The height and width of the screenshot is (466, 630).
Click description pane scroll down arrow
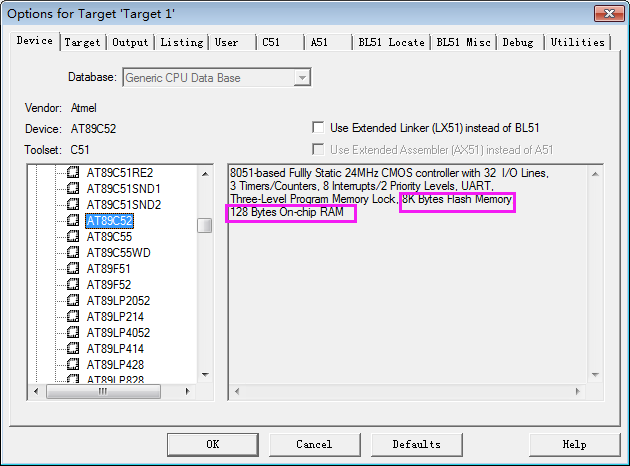pos(595,375)
